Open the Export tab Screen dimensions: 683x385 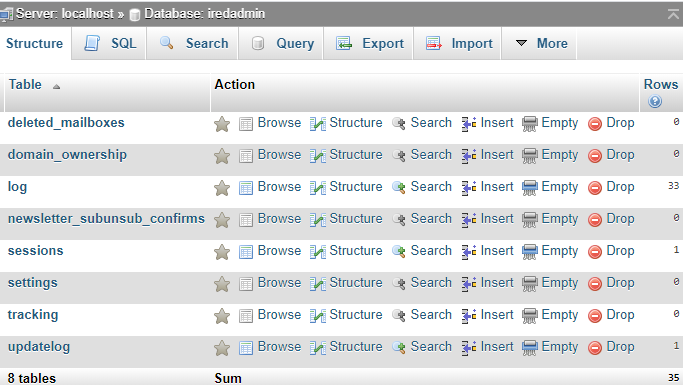tap(368, 43)
